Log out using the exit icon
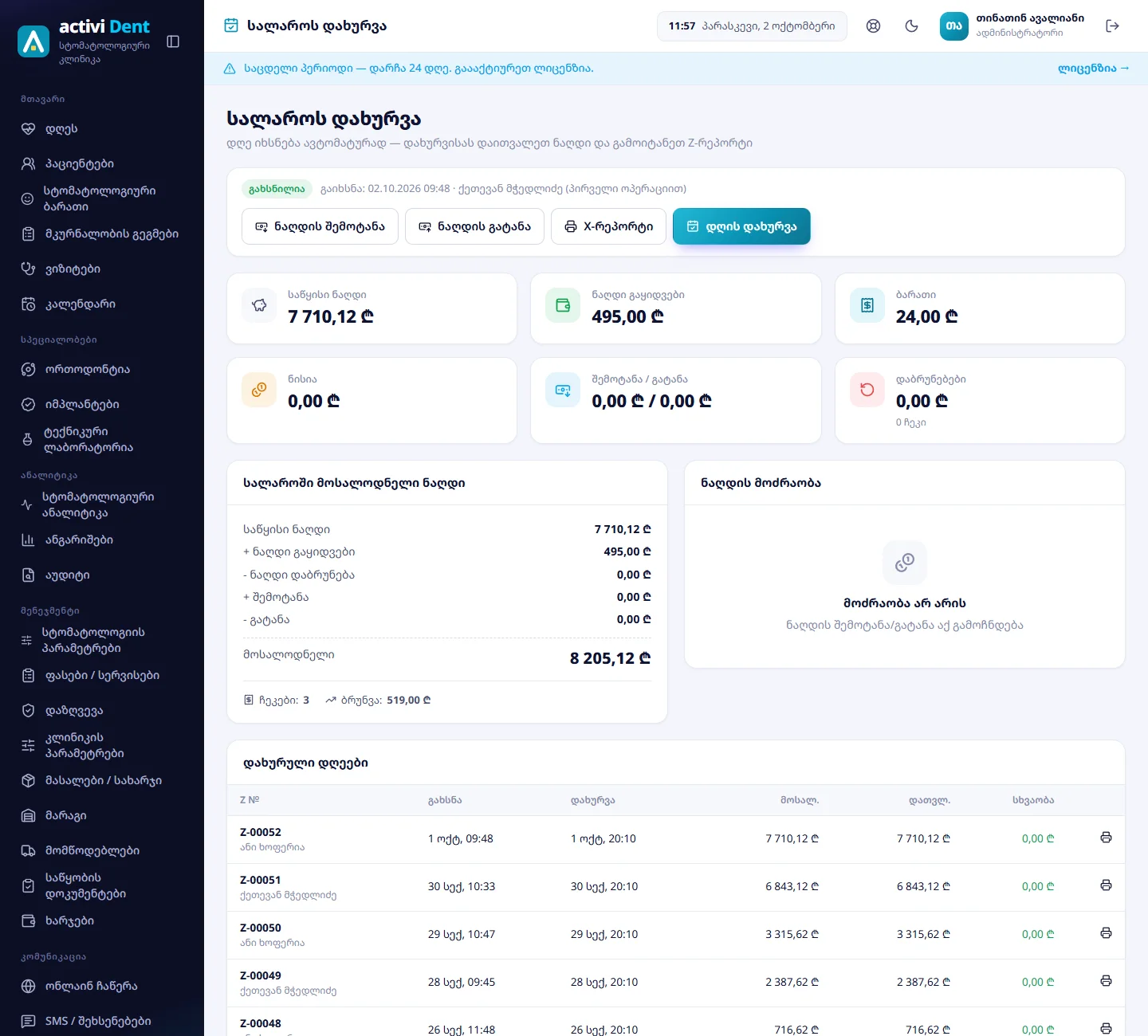1148x1036 pixels. (1113, 26)
